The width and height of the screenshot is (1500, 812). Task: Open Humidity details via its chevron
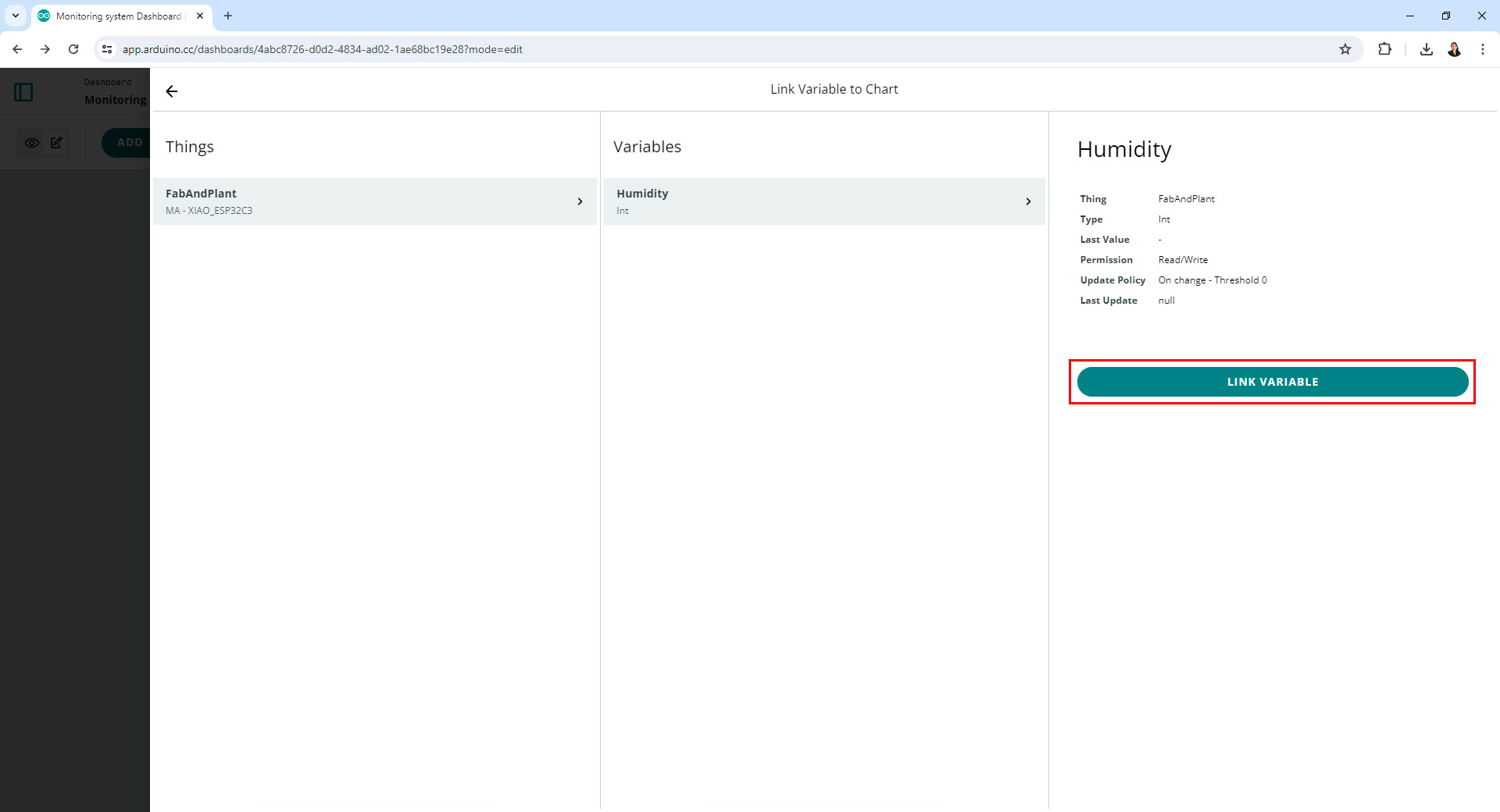1028,201
